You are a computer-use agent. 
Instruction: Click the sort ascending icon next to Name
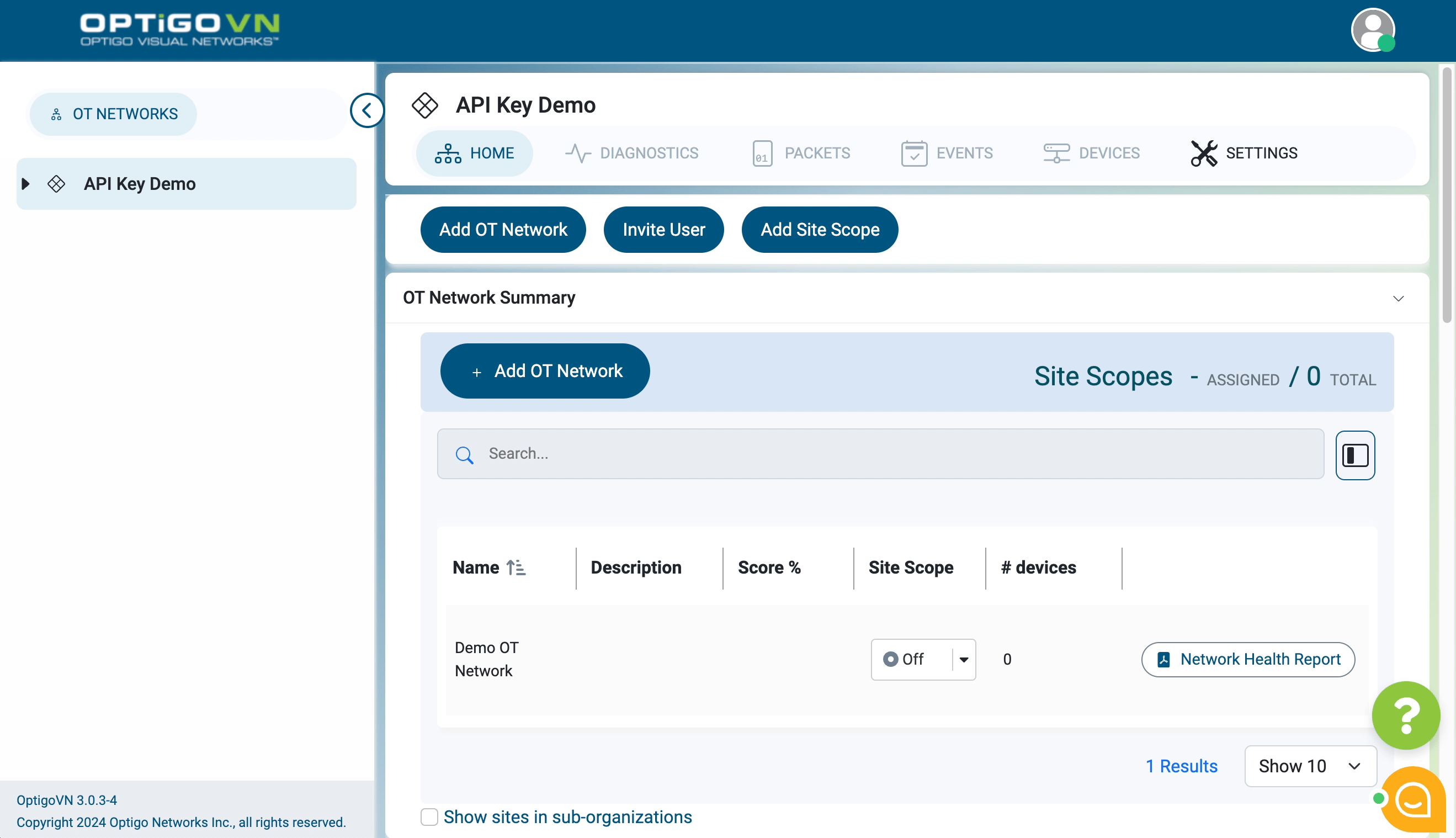516,567
